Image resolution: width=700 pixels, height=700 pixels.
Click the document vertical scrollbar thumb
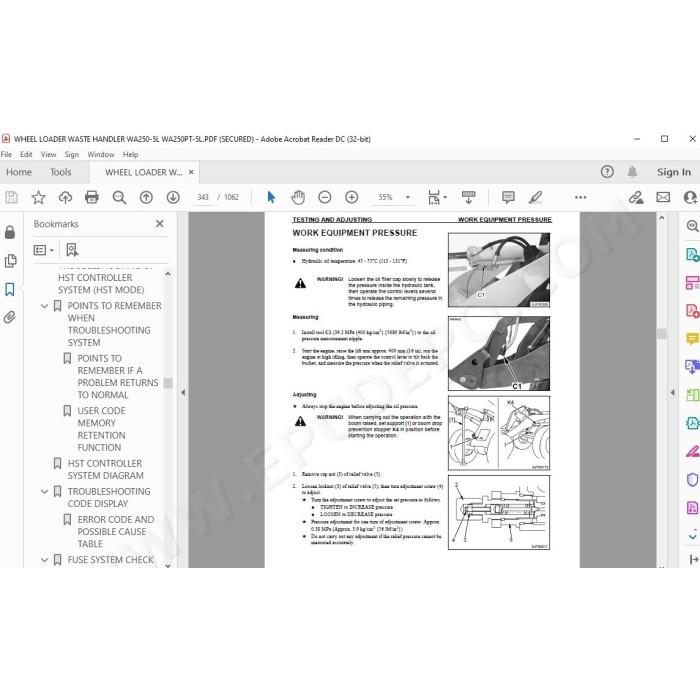(662, 333)
